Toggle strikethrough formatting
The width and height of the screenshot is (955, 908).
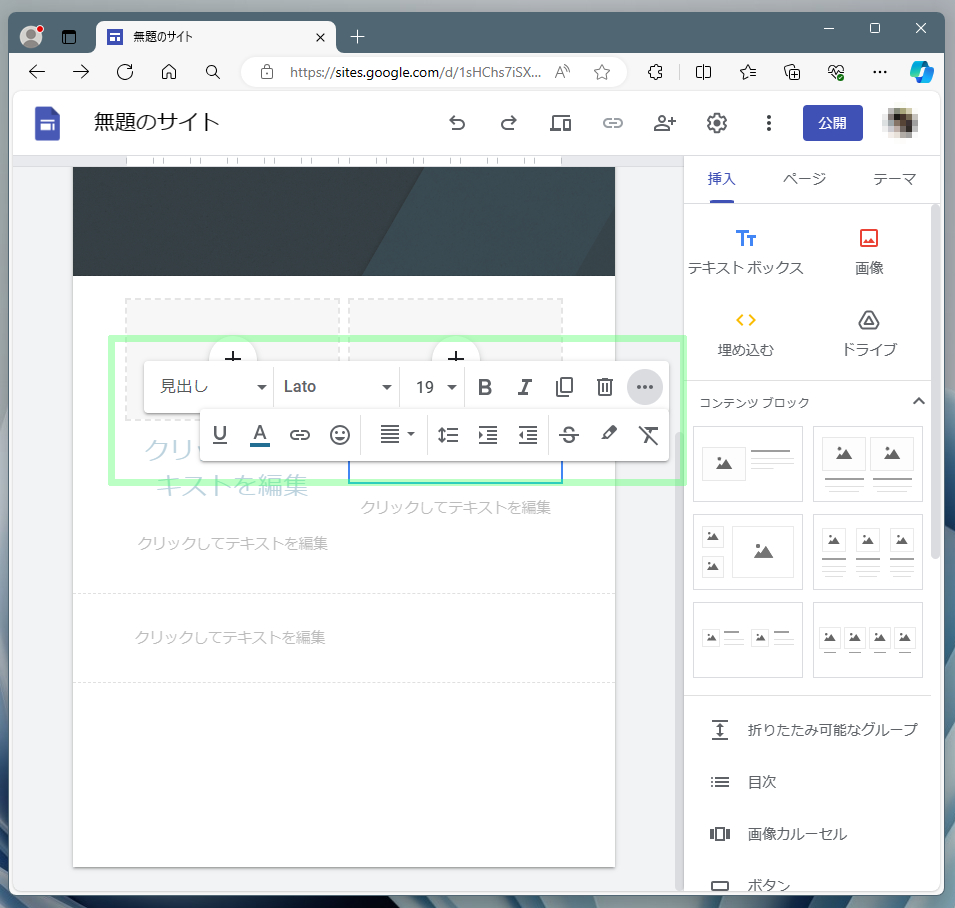tap(569, 435)
